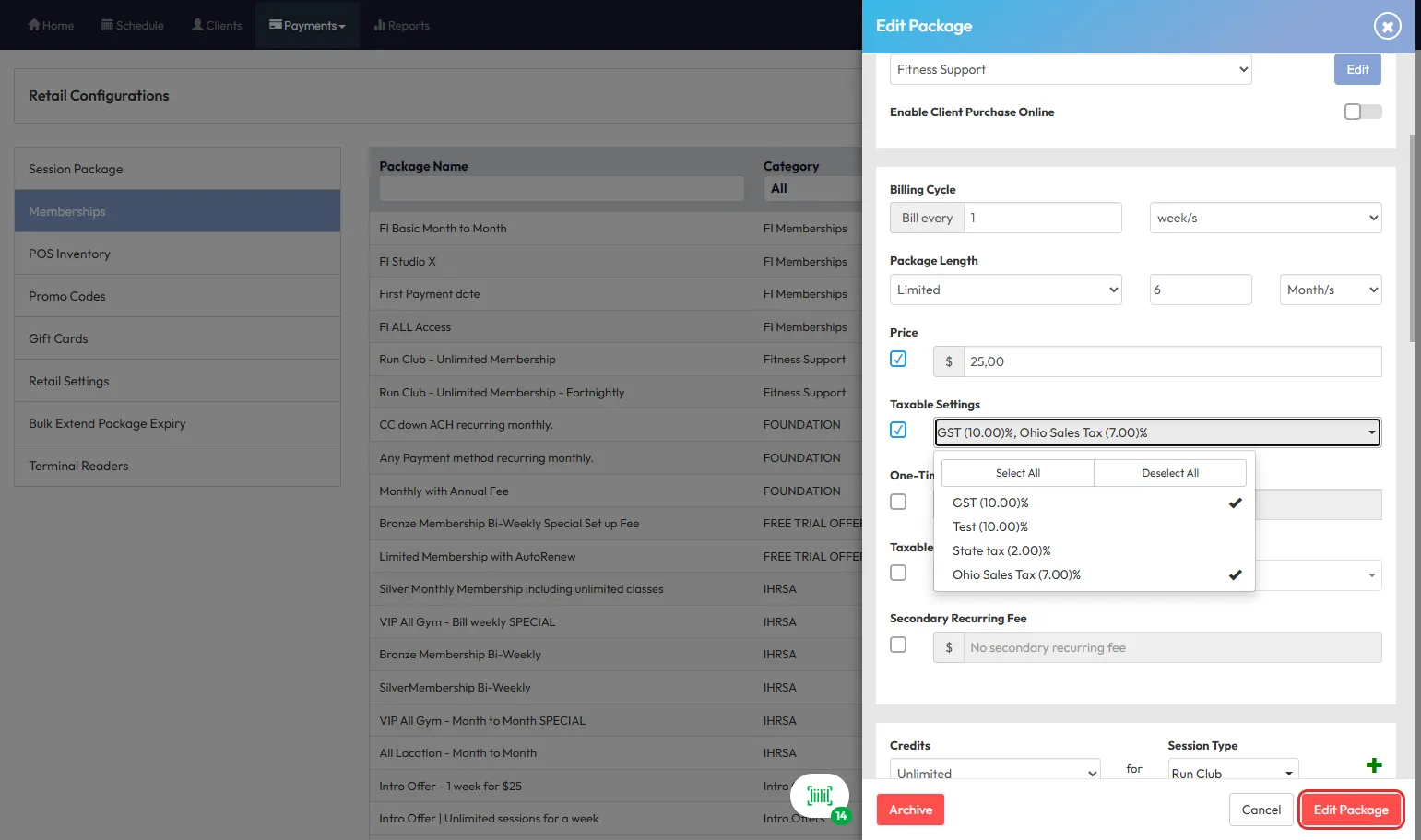1421x840 pixels.
Task: Click the barcode scanner floating icon
Action: coord(819,796)
